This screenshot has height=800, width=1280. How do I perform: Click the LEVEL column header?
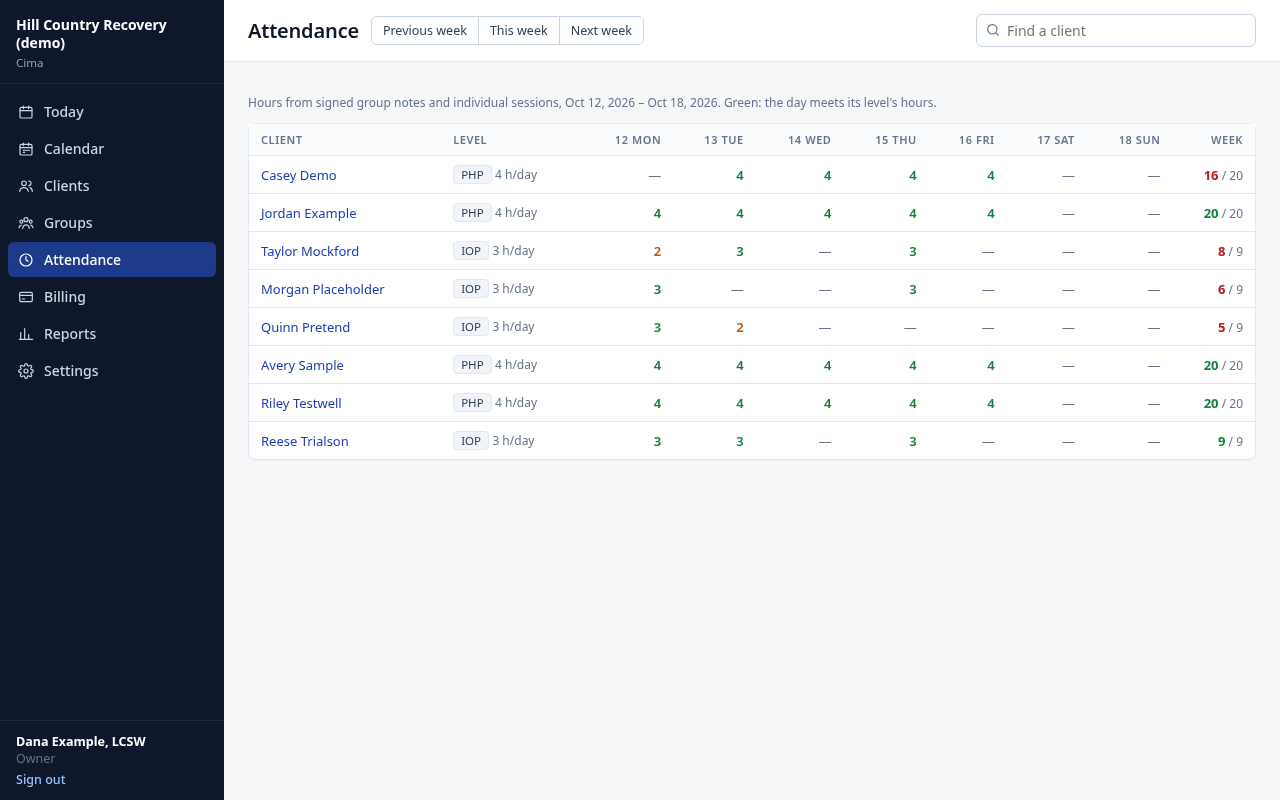(x=470, y=140)
